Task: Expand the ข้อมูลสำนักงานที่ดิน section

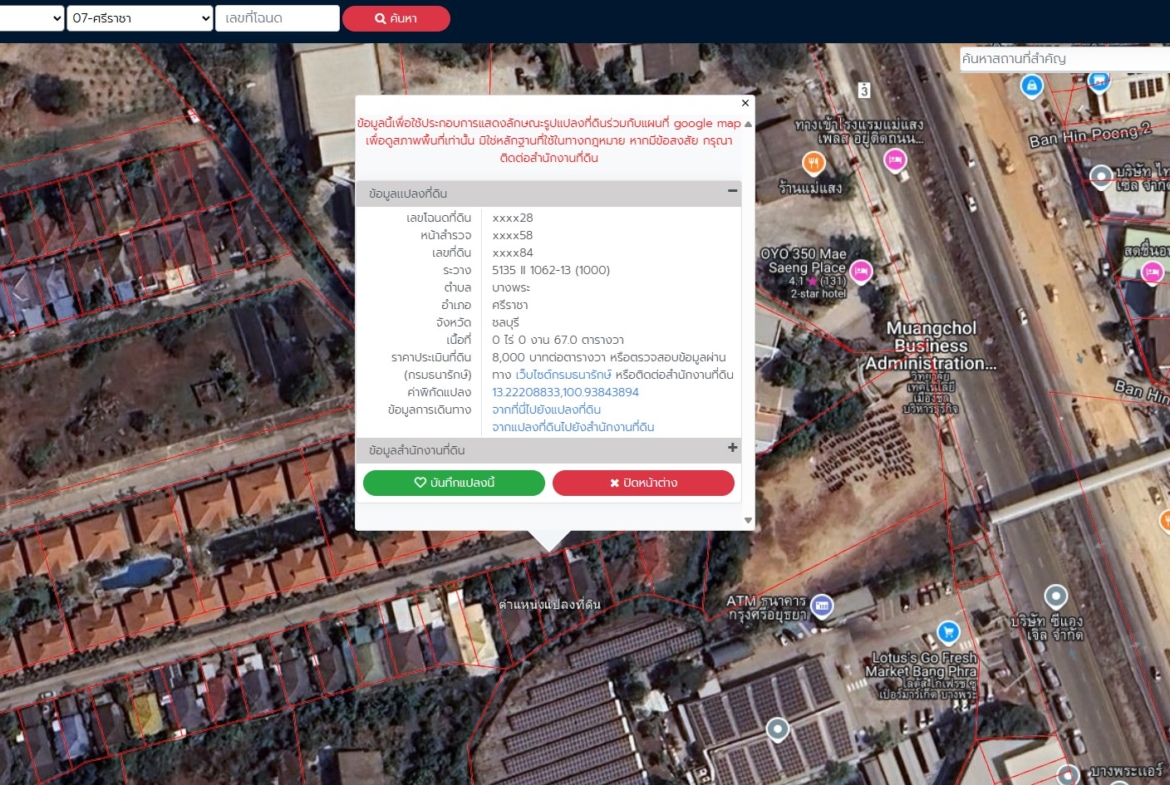Action: [x=732, y=449]
